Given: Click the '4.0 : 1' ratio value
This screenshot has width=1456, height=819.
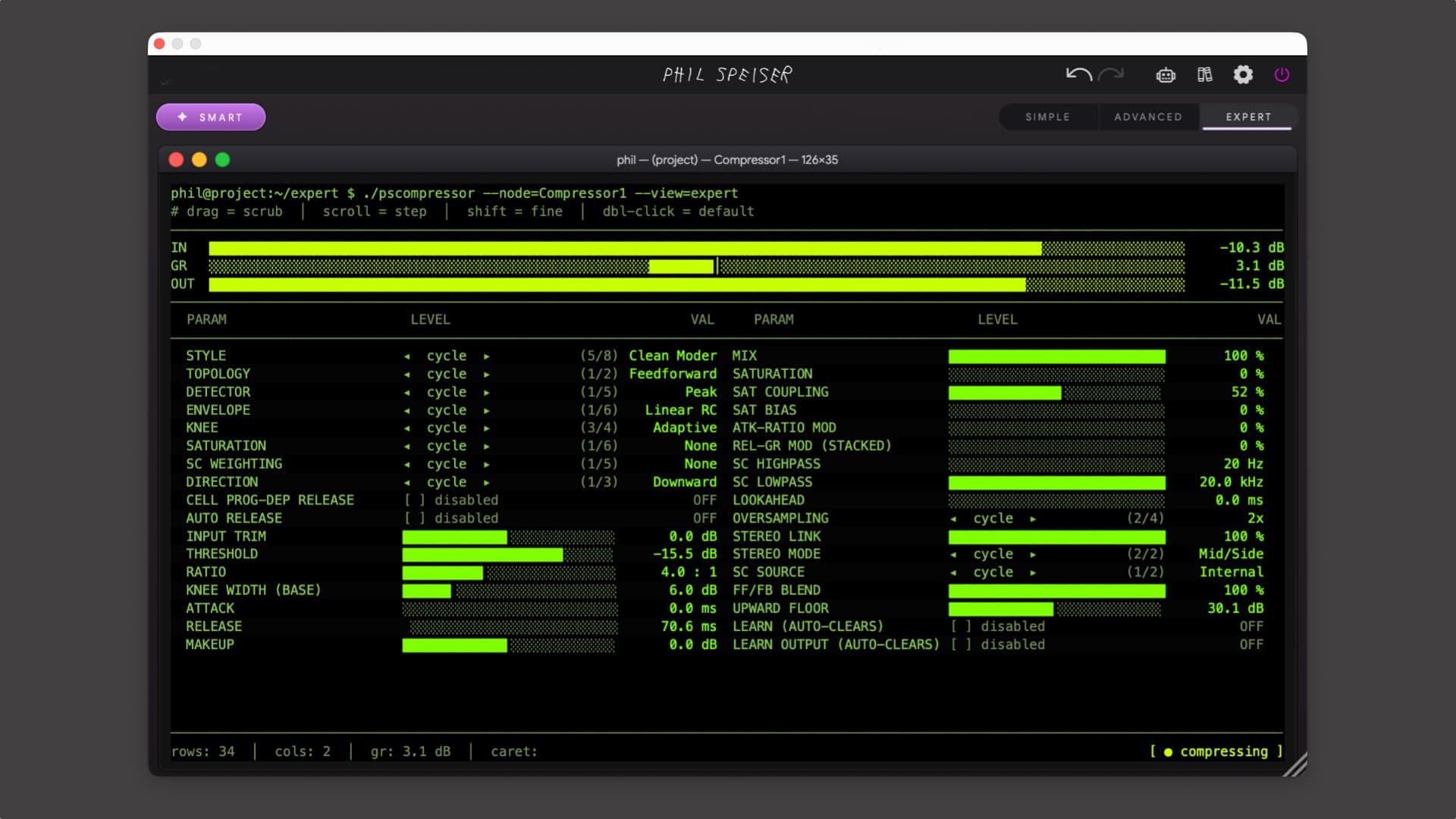Looking at the screenshot, I should coord(689,573).
